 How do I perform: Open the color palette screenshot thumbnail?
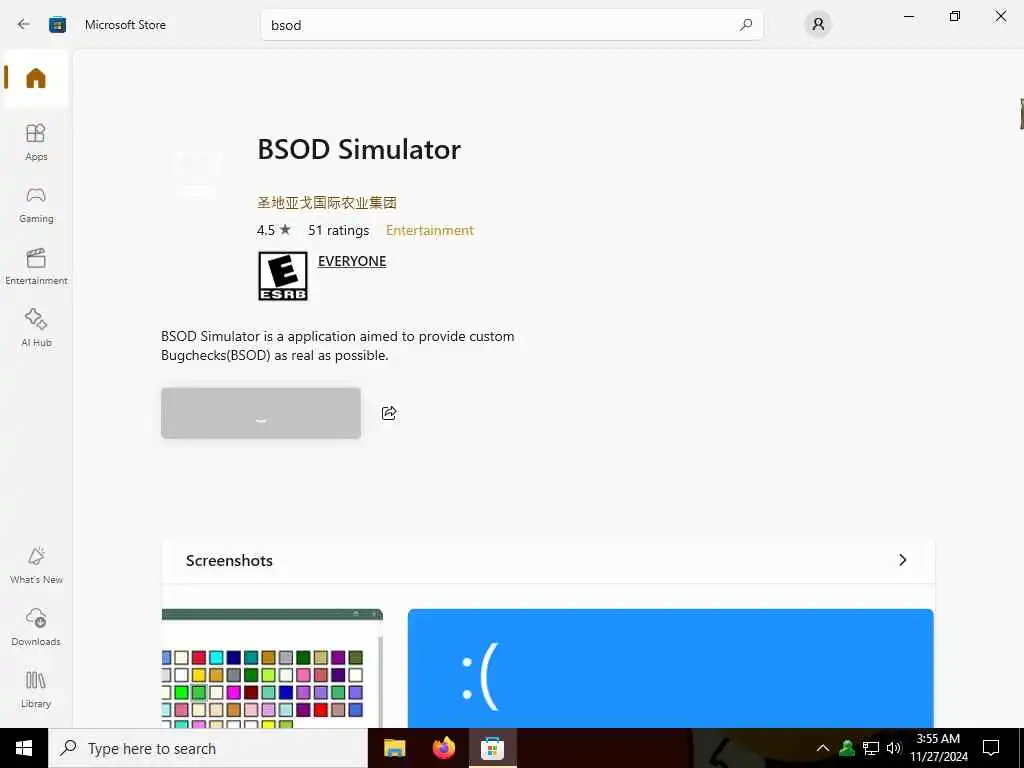(x=272, y=668)
